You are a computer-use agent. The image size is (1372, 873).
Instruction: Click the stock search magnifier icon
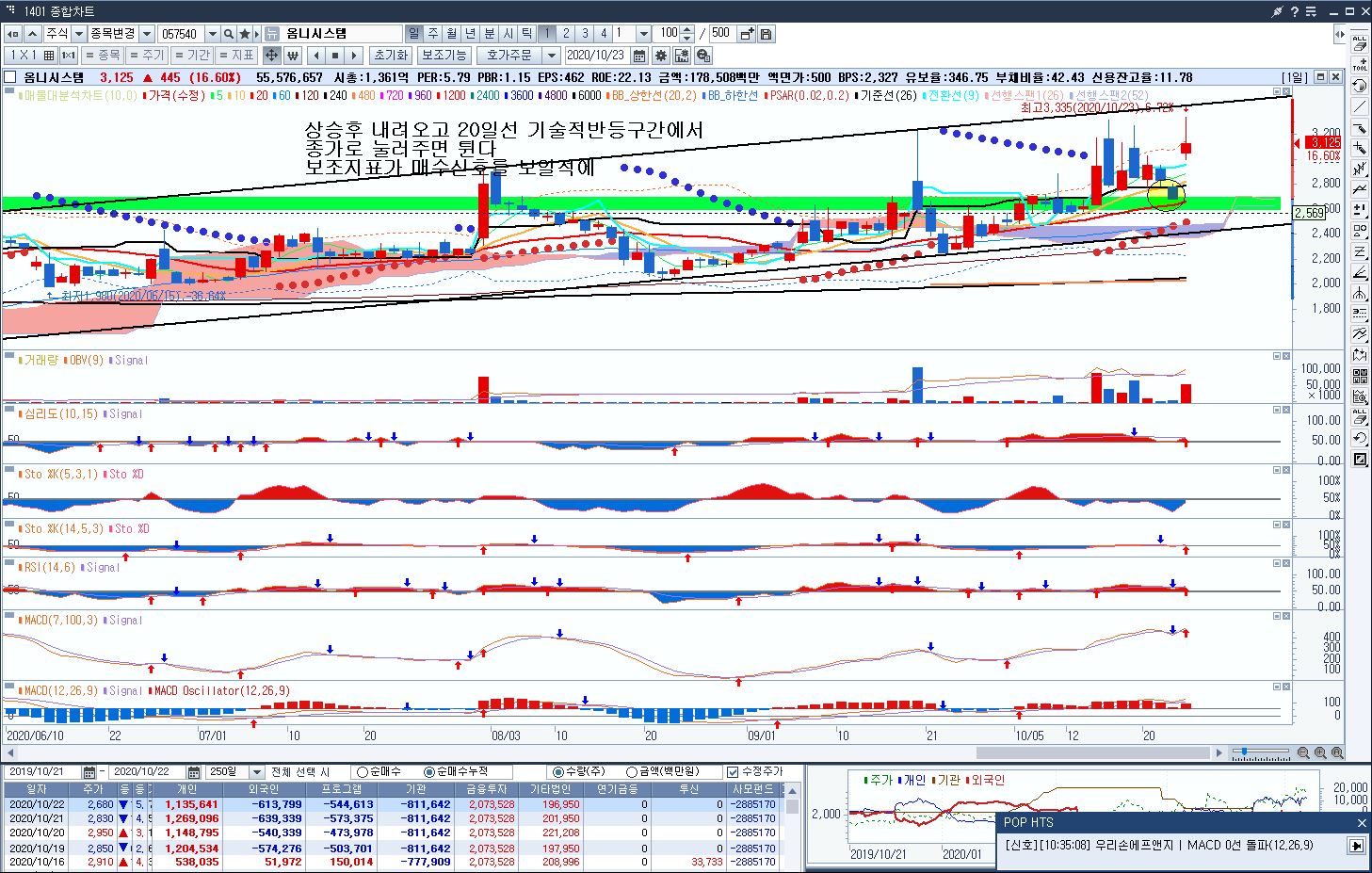point(229,34)
